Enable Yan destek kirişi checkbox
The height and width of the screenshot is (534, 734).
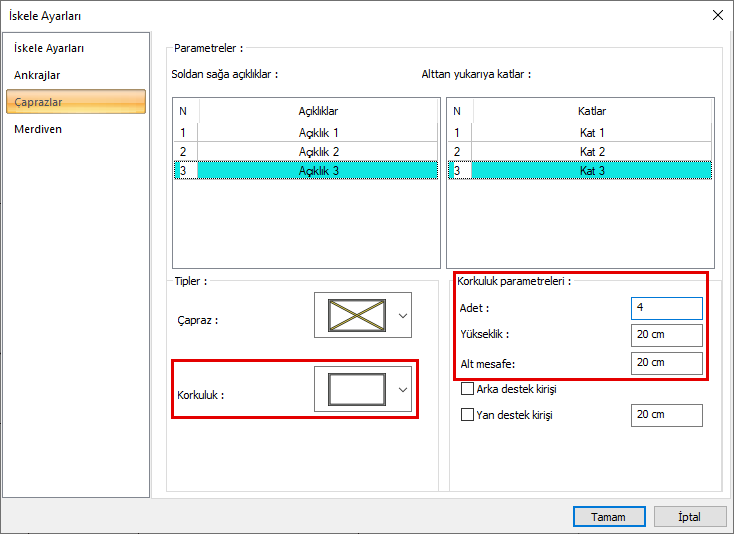(x=467, y=415)
